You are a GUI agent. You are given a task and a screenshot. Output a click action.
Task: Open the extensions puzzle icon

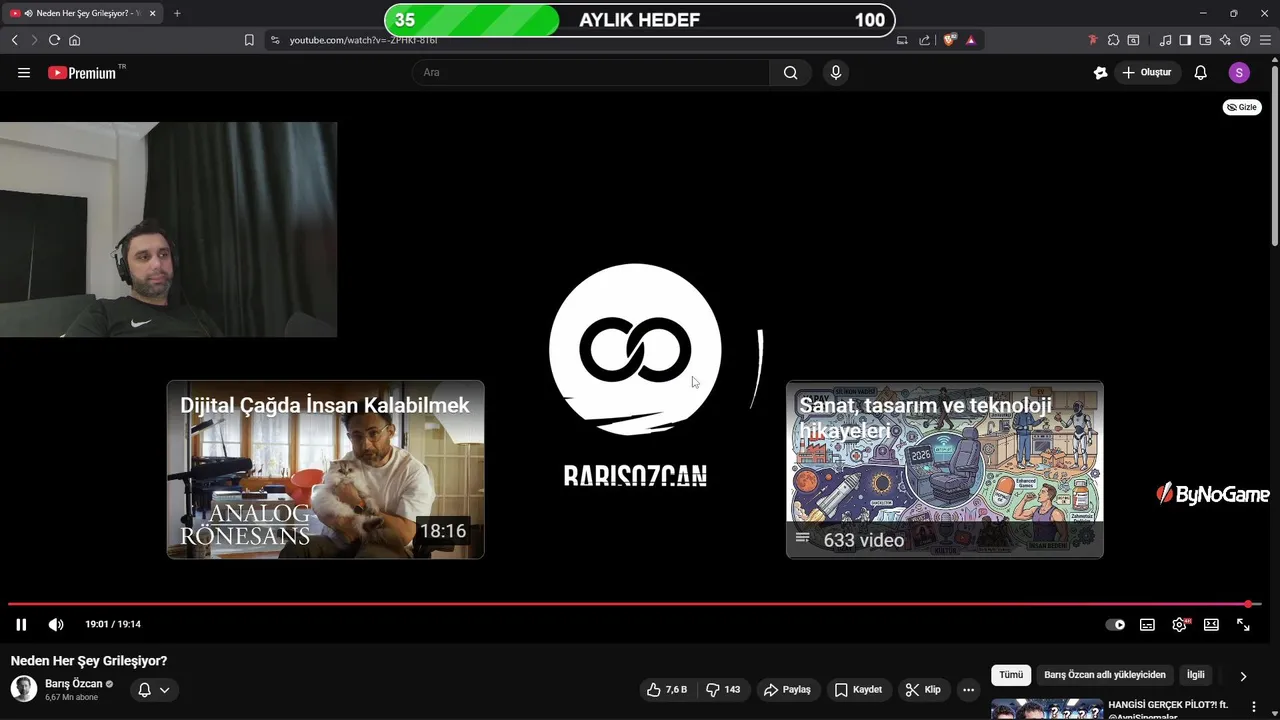1113,40
